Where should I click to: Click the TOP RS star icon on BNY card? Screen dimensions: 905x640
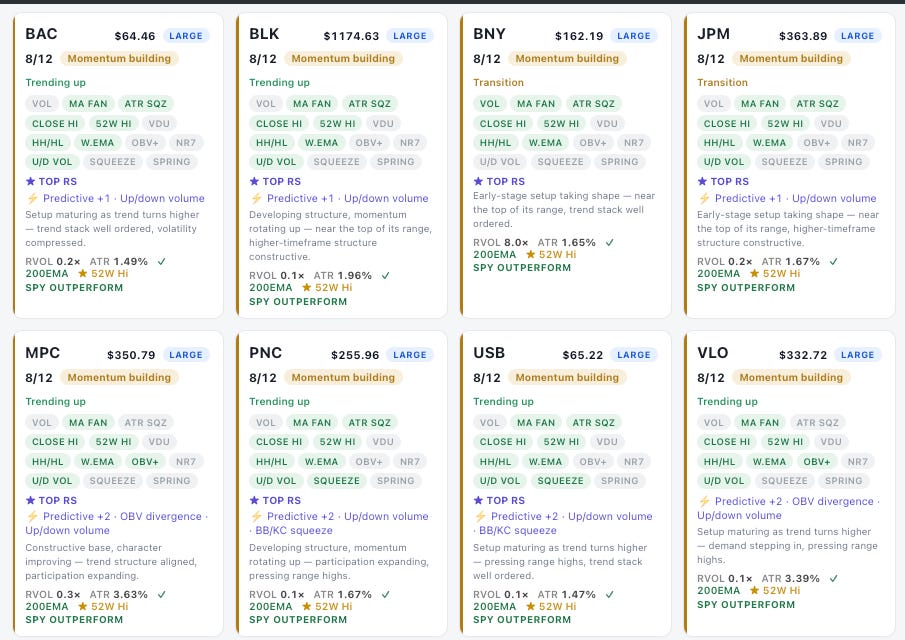click(x=478, y=181)
